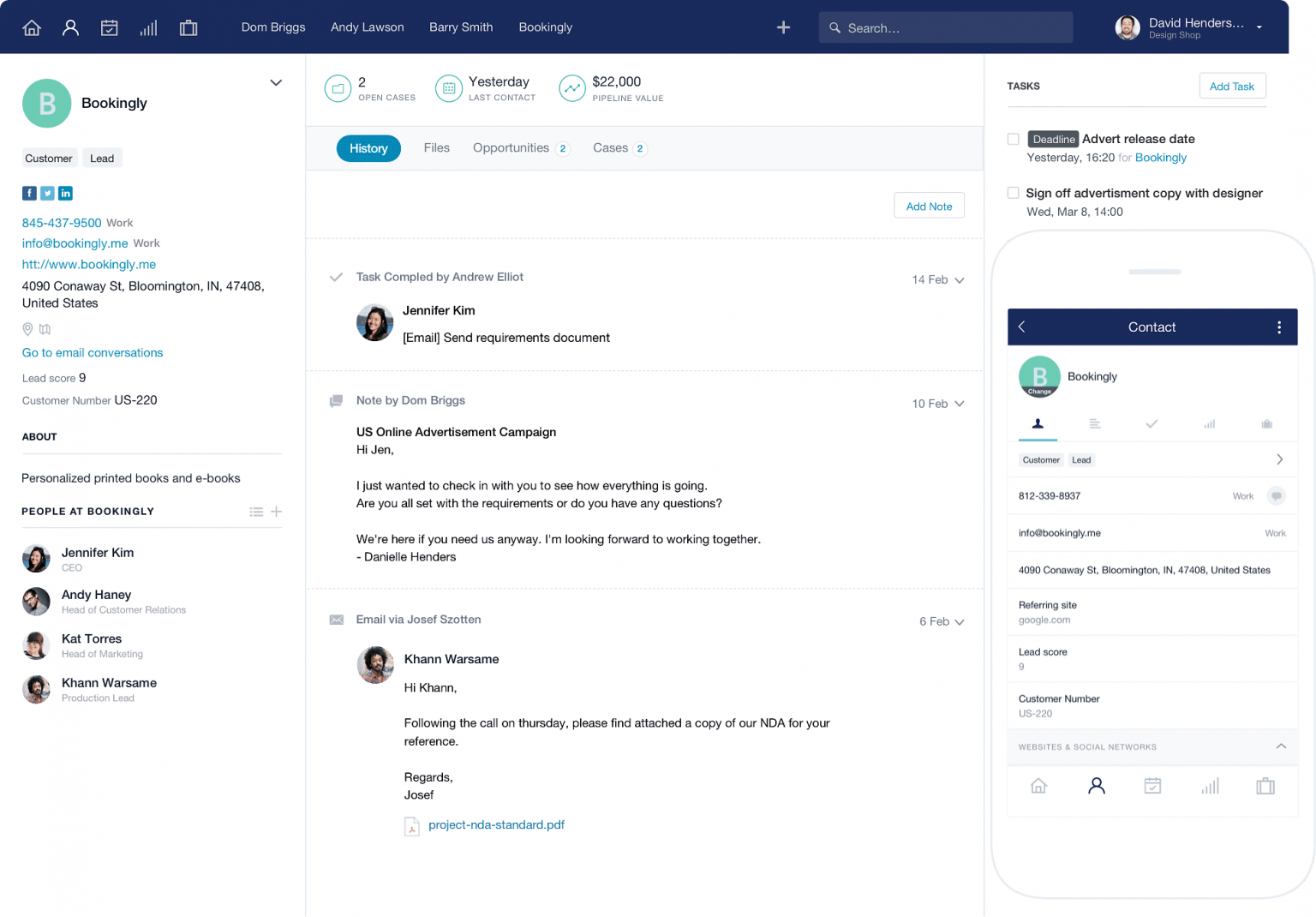Click the home icon in the navigation bar
1316x917 pixels.
31,27
